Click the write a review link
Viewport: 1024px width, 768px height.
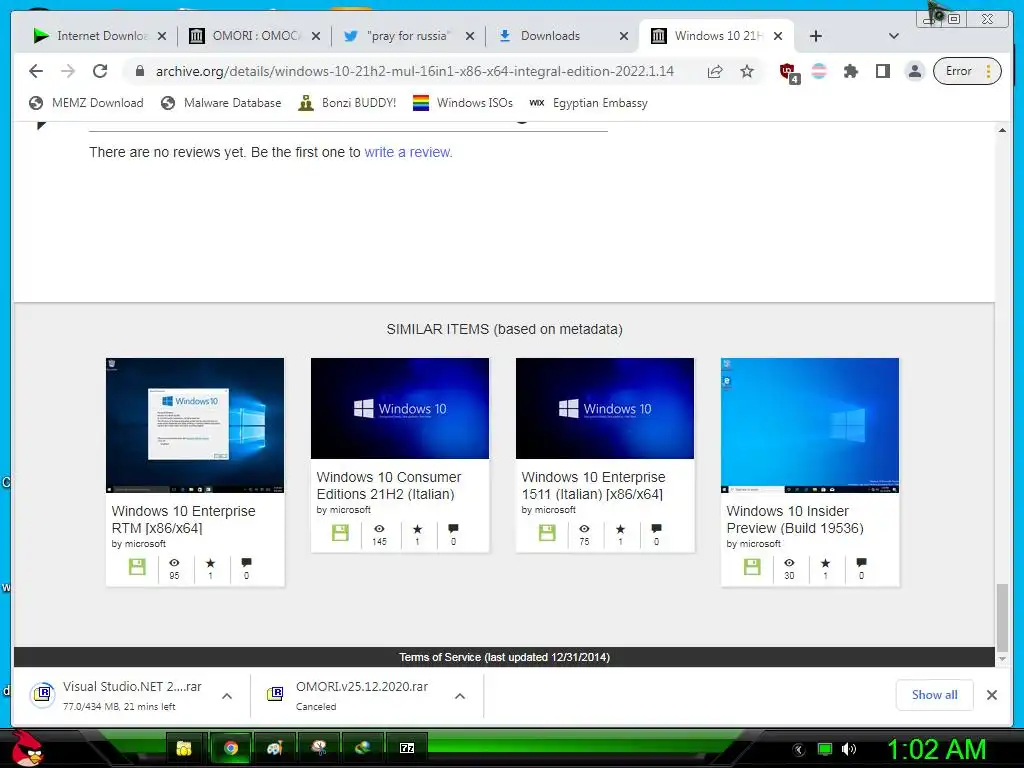tap(408, 152)
